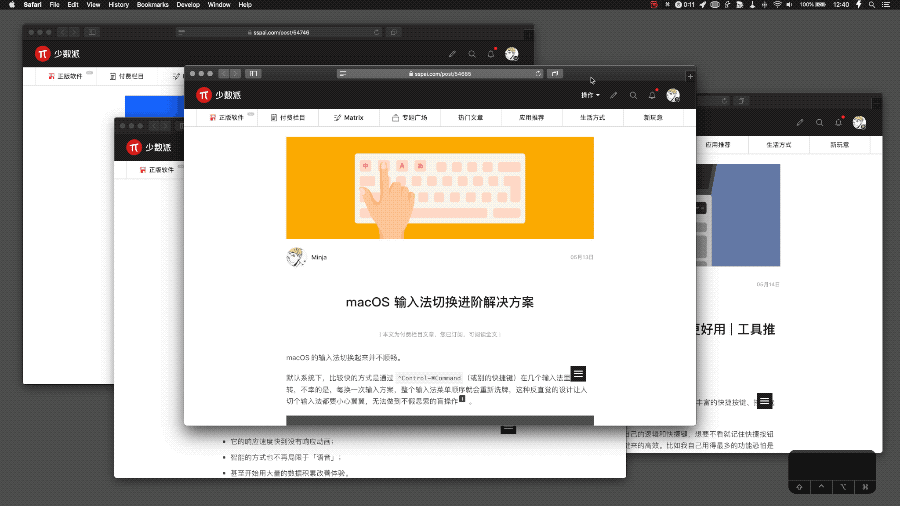
Task: Open the user avatar menu in front window
Action: pos(673,95)
